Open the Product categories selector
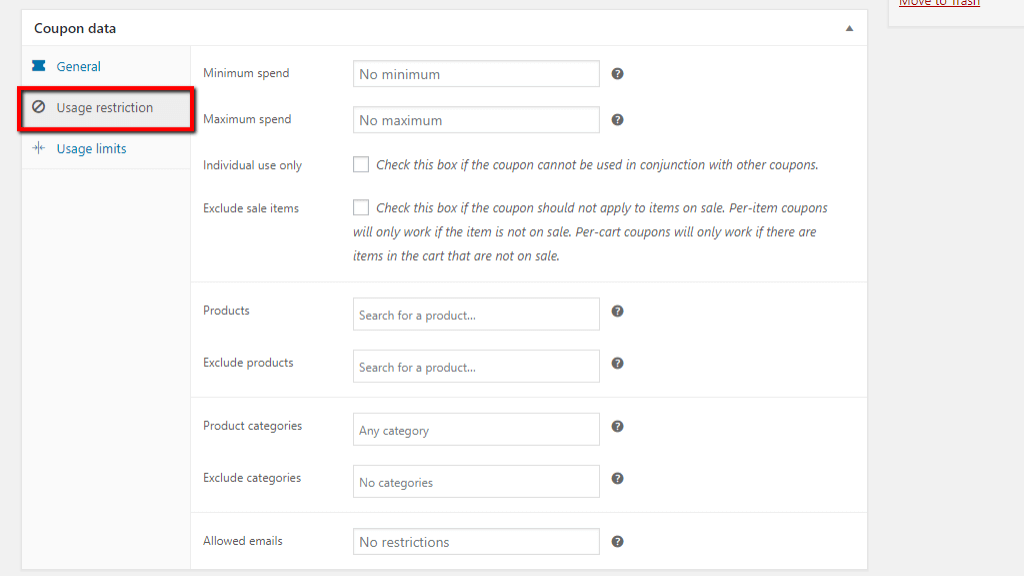The height and width of the screenshot is (576, 1024). click(476, 429)
